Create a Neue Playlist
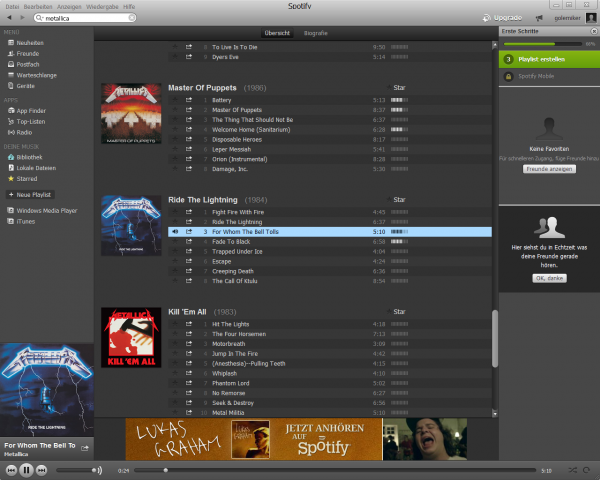The height and width of the screenshot is (480, 600). pos(30,194)
